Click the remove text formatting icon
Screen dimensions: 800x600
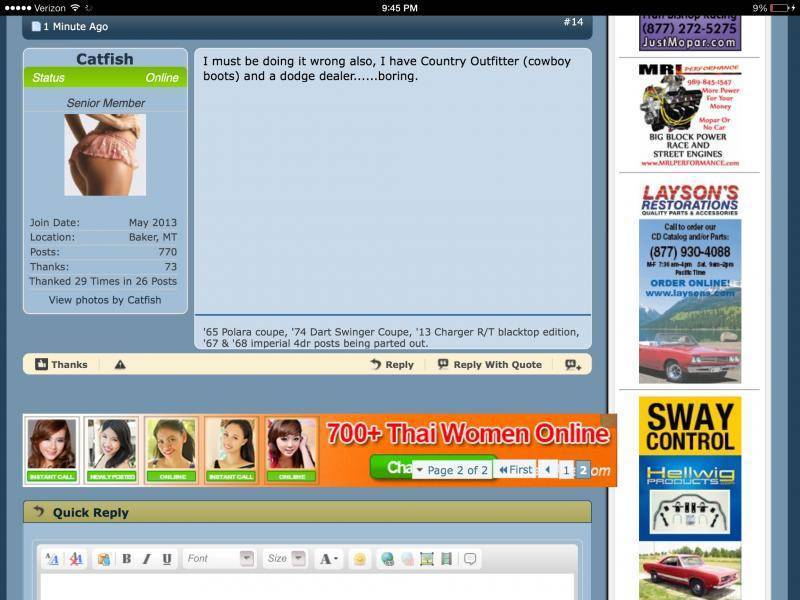tap(76, 559)
